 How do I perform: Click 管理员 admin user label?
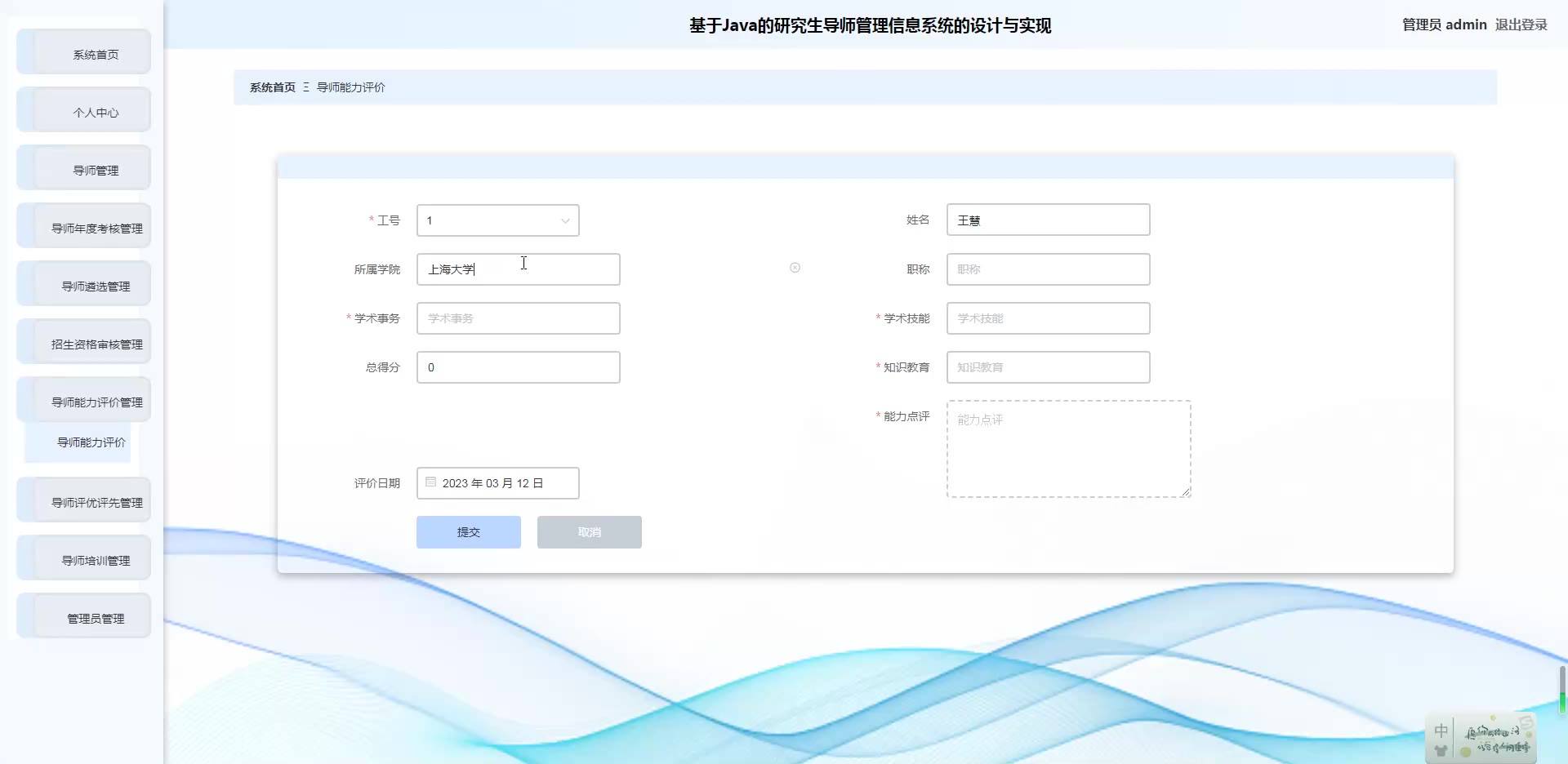tap(1445, 24)
